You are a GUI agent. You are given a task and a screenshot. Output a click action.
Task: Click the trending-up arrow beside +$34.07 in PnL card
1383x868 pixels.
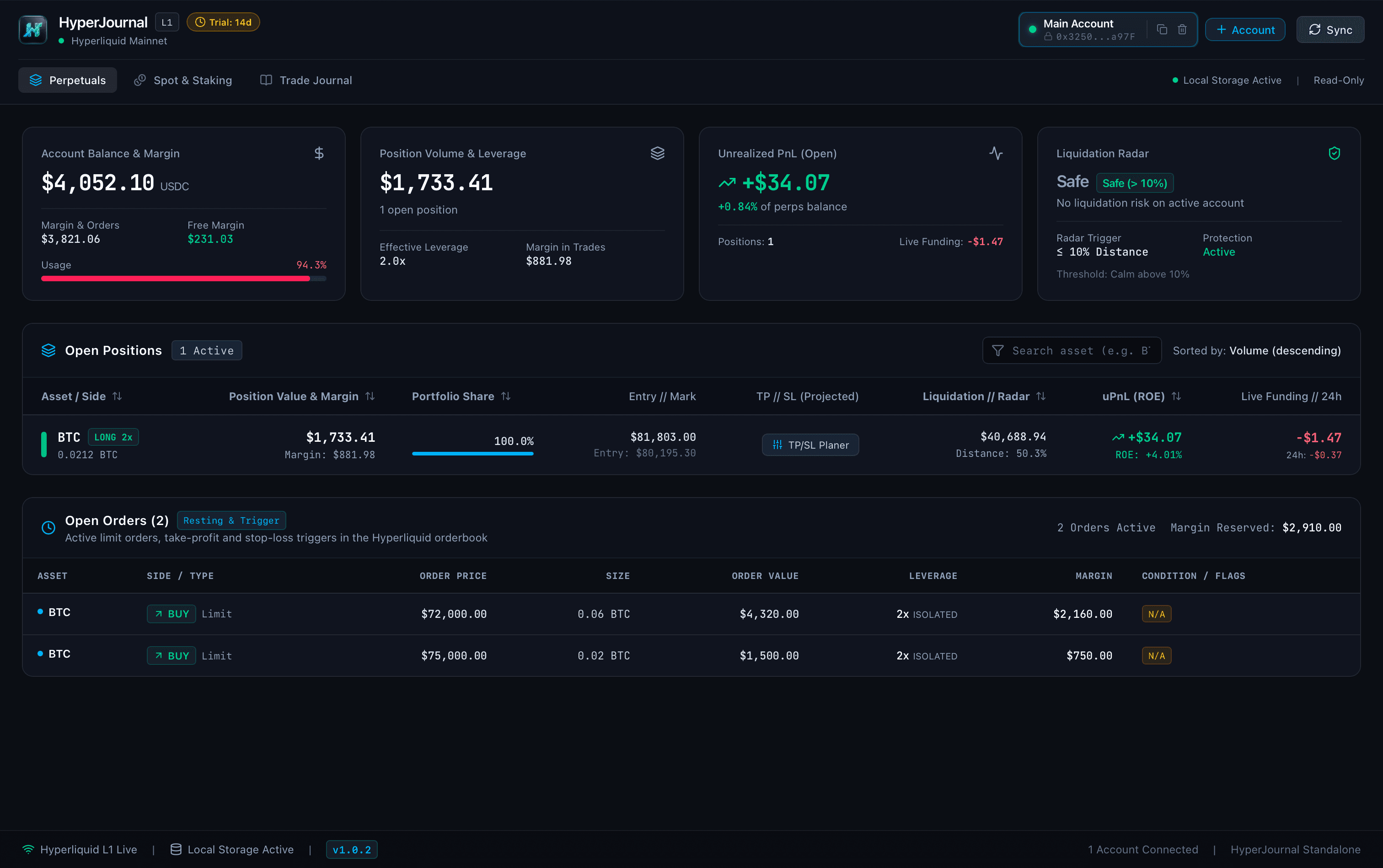tap(727, 183)
